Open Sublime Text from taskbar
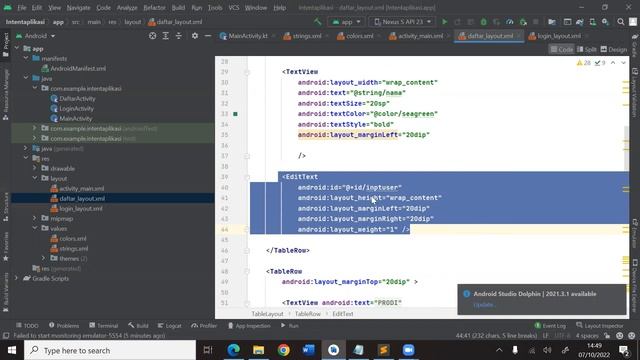 point(384,350)
